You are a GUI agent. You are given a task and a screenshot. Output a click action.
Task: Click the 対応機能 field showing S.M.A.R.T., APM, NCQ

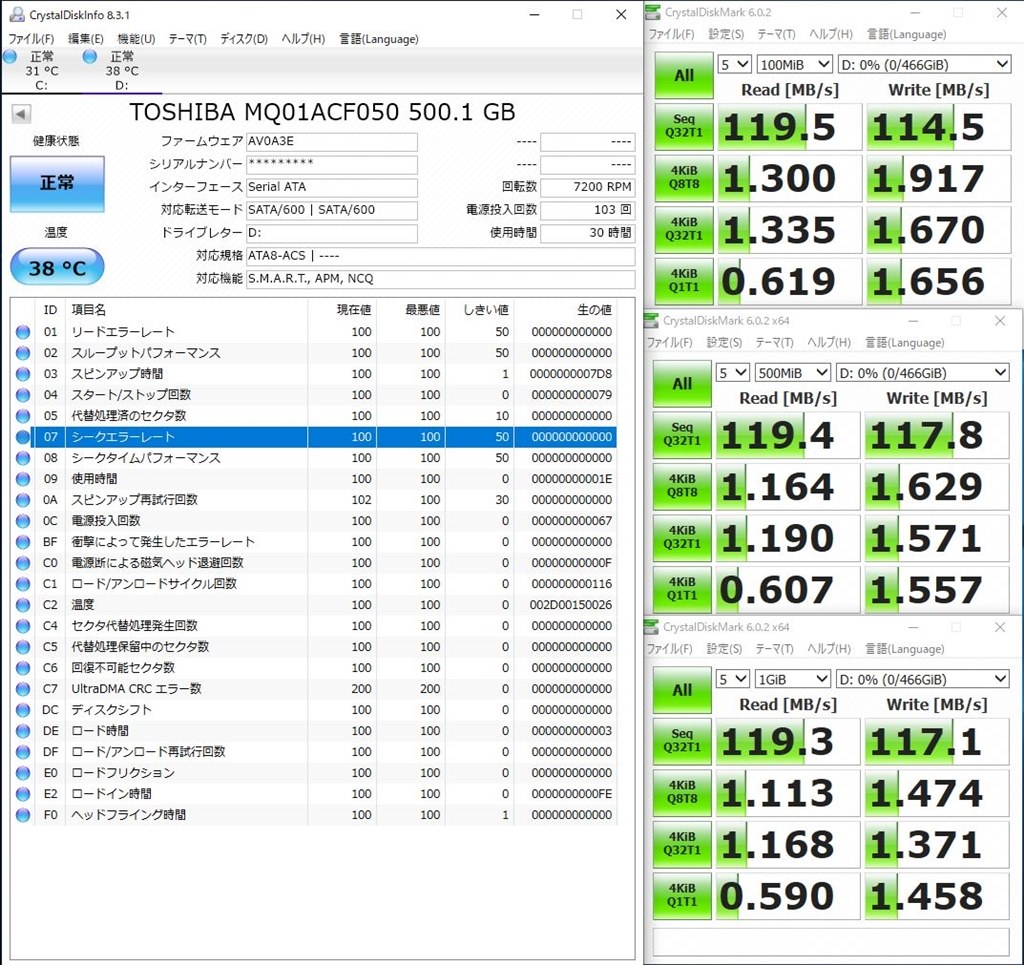coord(440,279)
